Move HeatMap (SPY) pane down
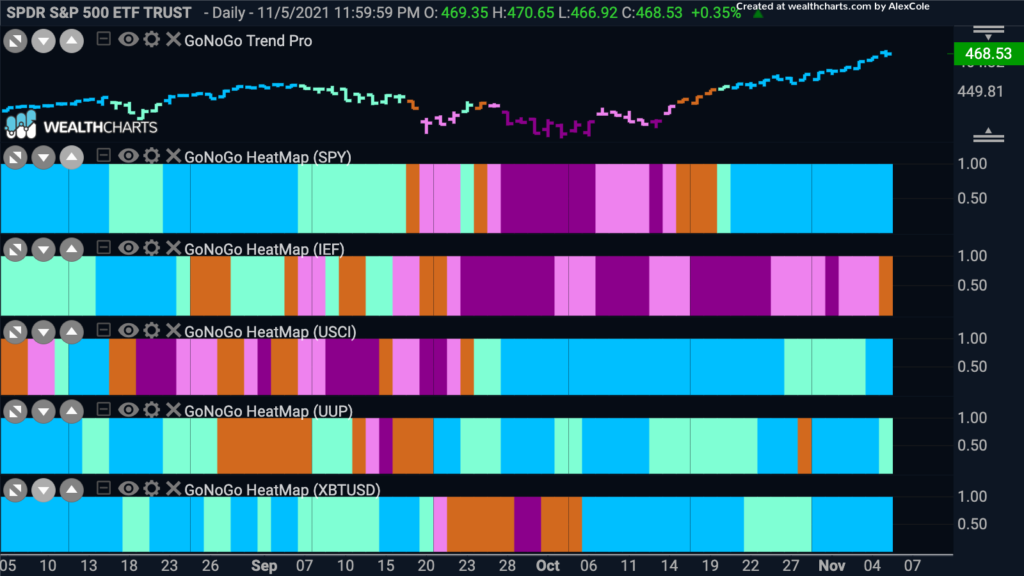This screenshot has width=1024, height=576. tap(44, 157)
